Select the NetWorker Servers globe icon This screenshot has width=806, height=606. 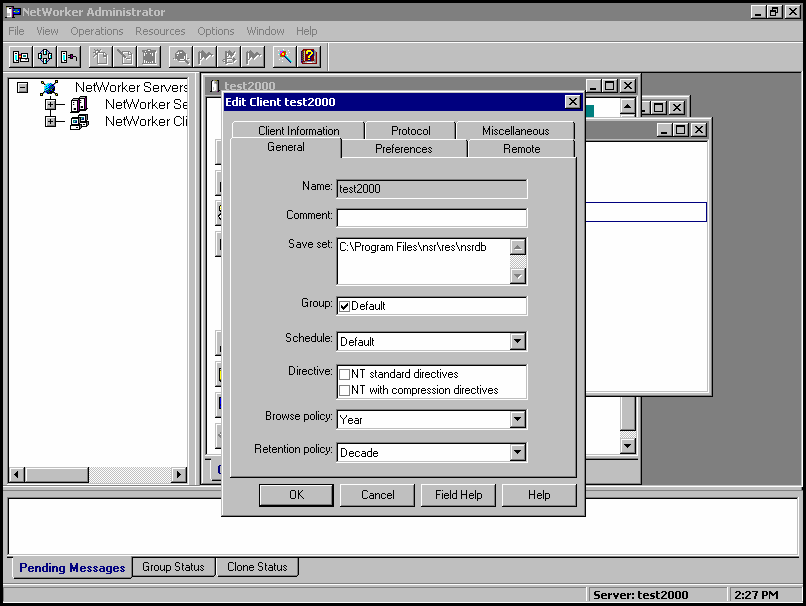[49, 88]
